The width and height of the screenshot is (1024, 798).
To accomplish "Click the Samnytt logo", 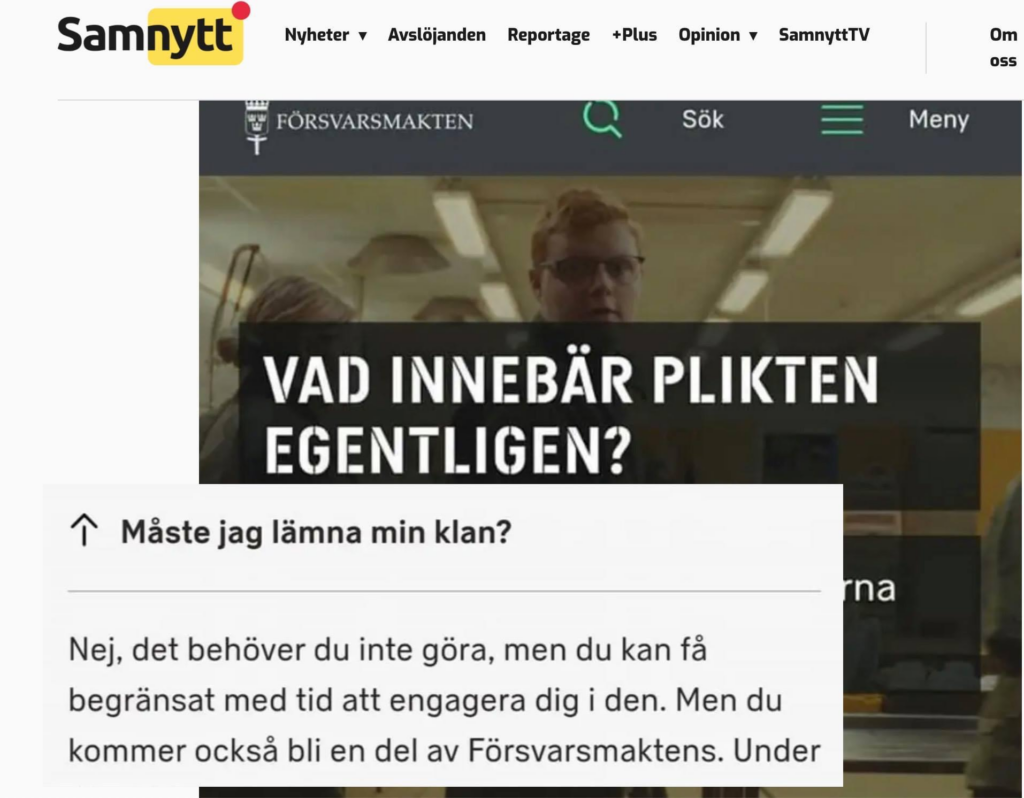I will [x=151, y=35].
